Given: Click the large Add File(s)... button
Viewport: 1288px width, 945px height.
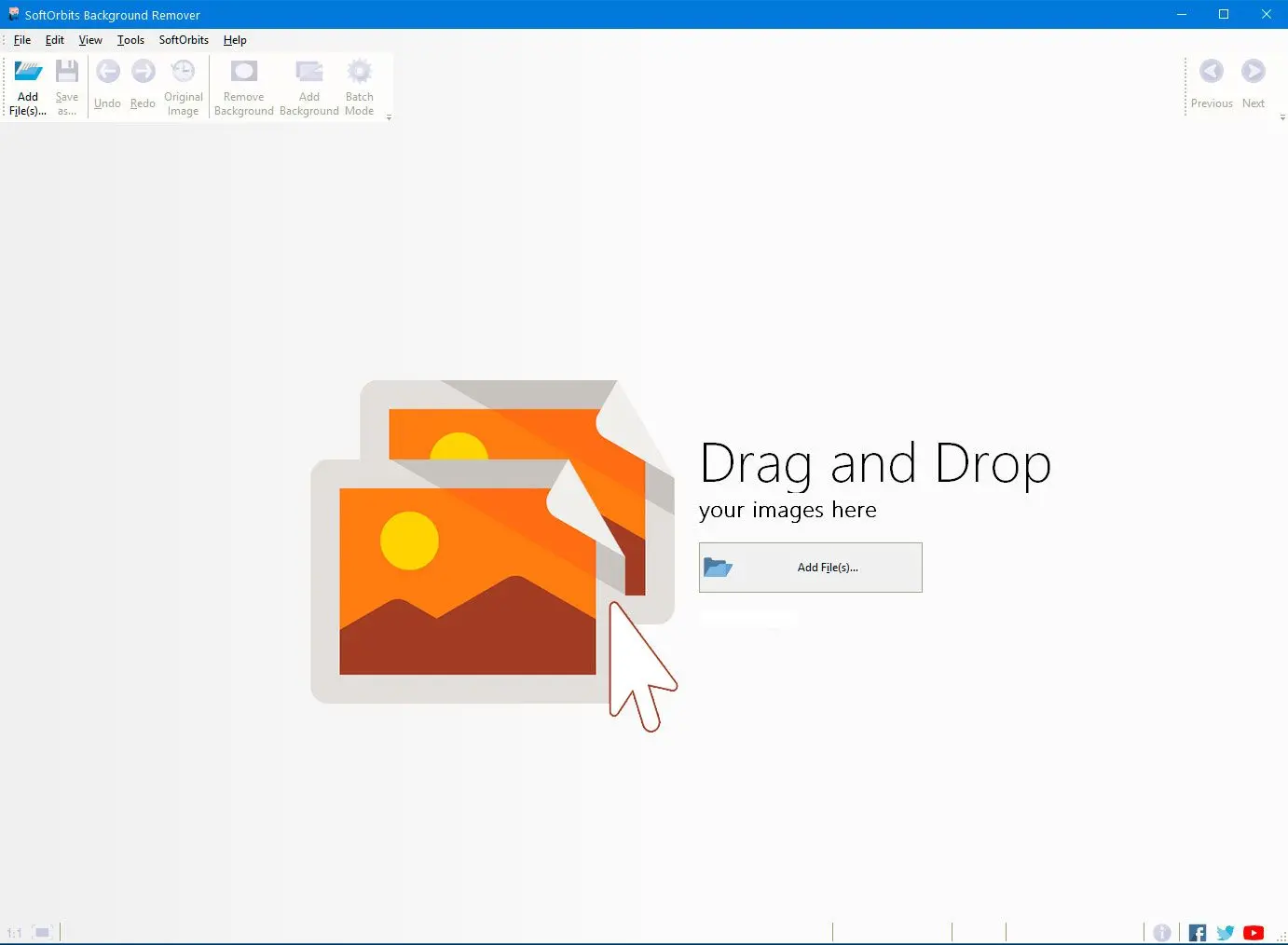Looking at the screenshot, I should pyautogui.click(x=811, y=568).
